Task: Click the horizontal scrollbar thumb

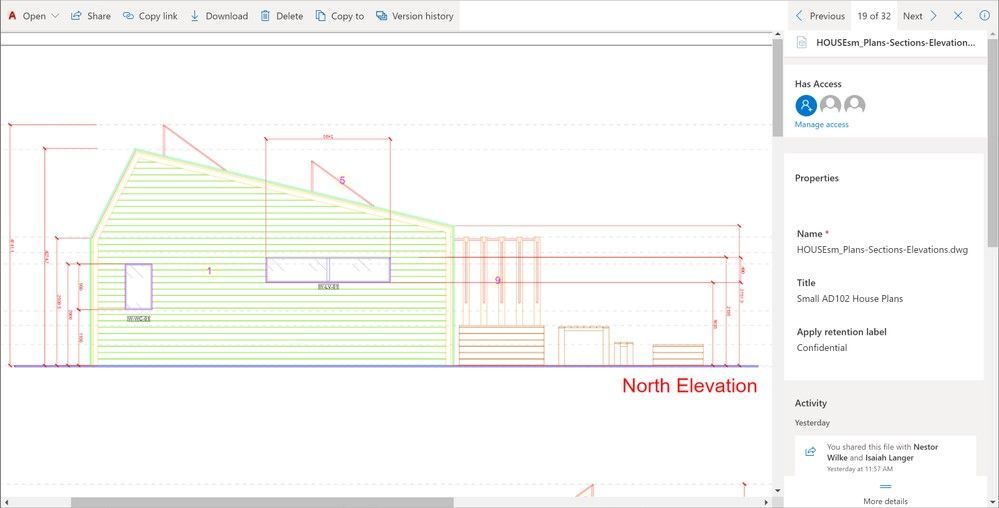Action: (262, 502)
